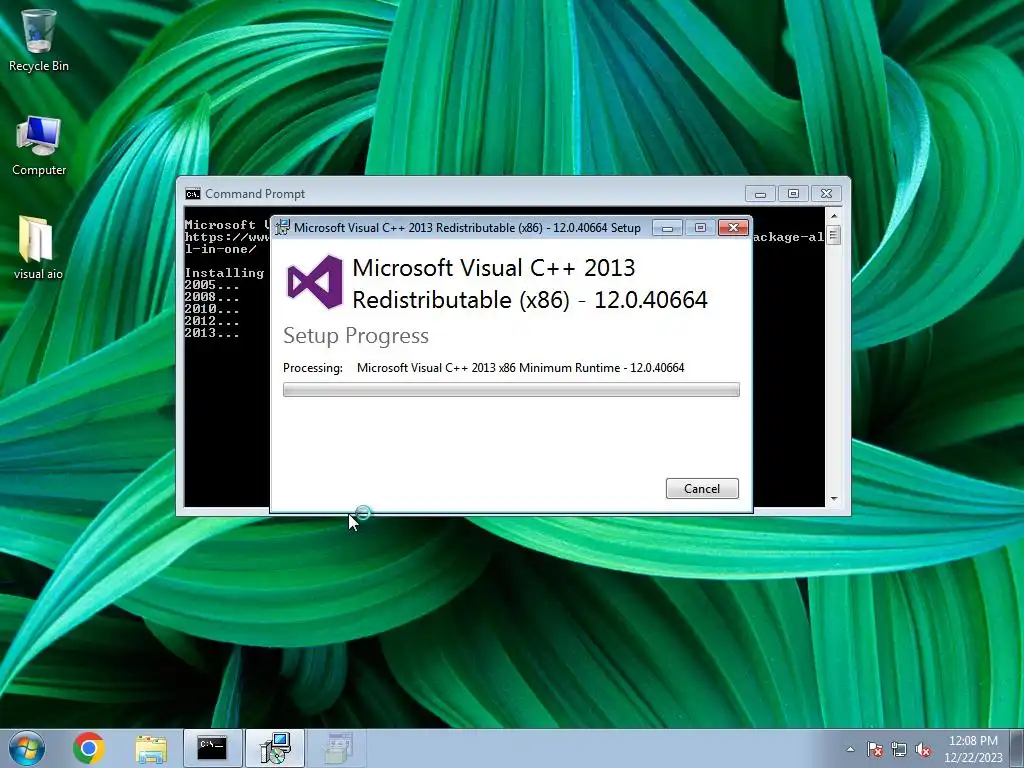1024x768 pixels.
Task: Click the '2012...' line in Command Prompt
Action: [212, 321]
